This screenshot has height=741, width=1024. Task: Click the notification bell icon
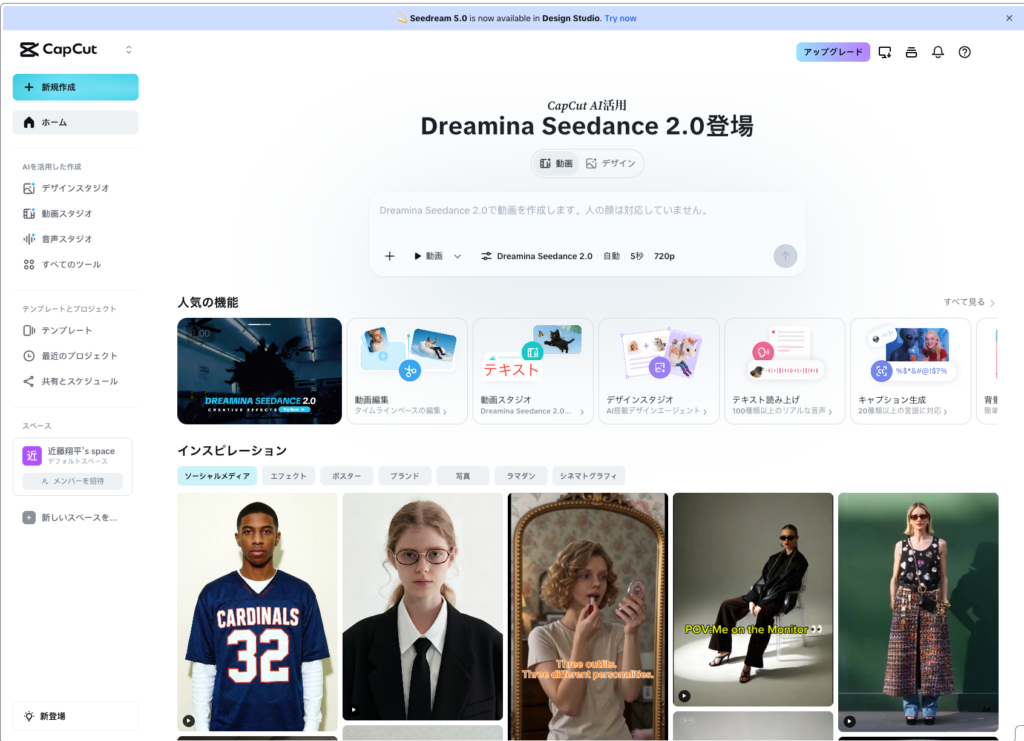click(938, 52)
